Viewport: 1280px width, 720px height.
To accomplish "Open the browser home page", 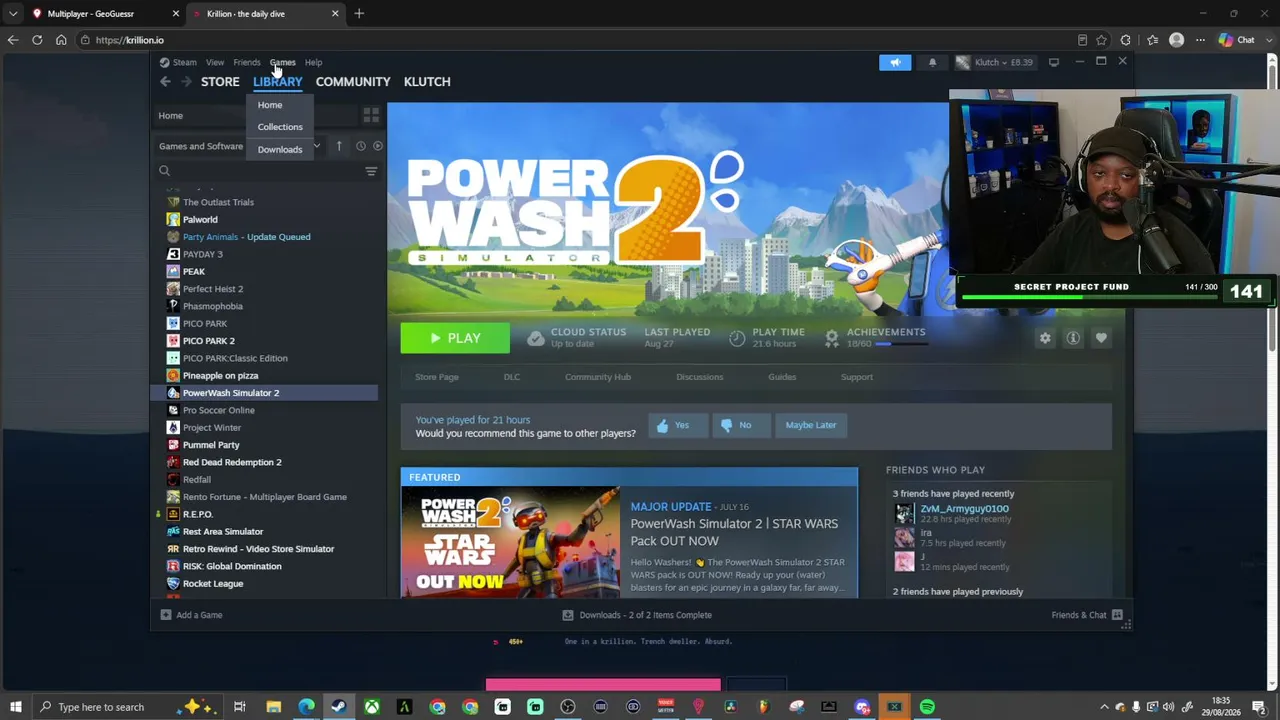I will pyautogui.click(x=61, y=40).
